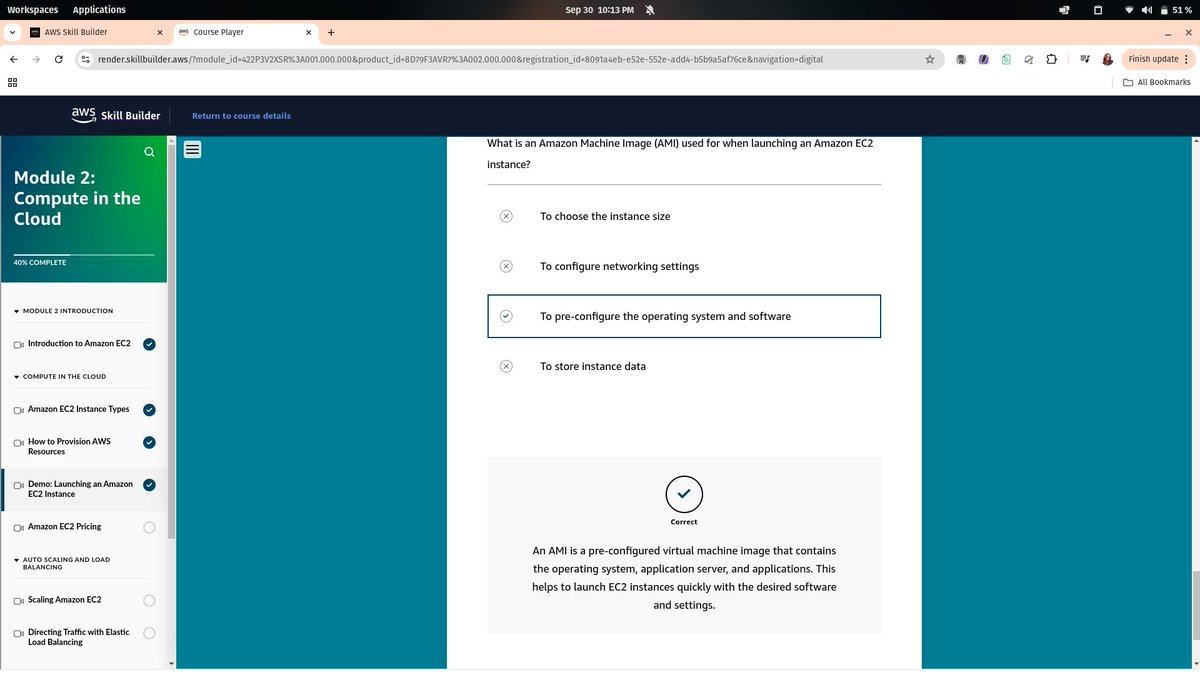Toggle completion circle for Amazon EC2 Pricing
Viewport: 1200px width, 675px height.
(149, 527)
